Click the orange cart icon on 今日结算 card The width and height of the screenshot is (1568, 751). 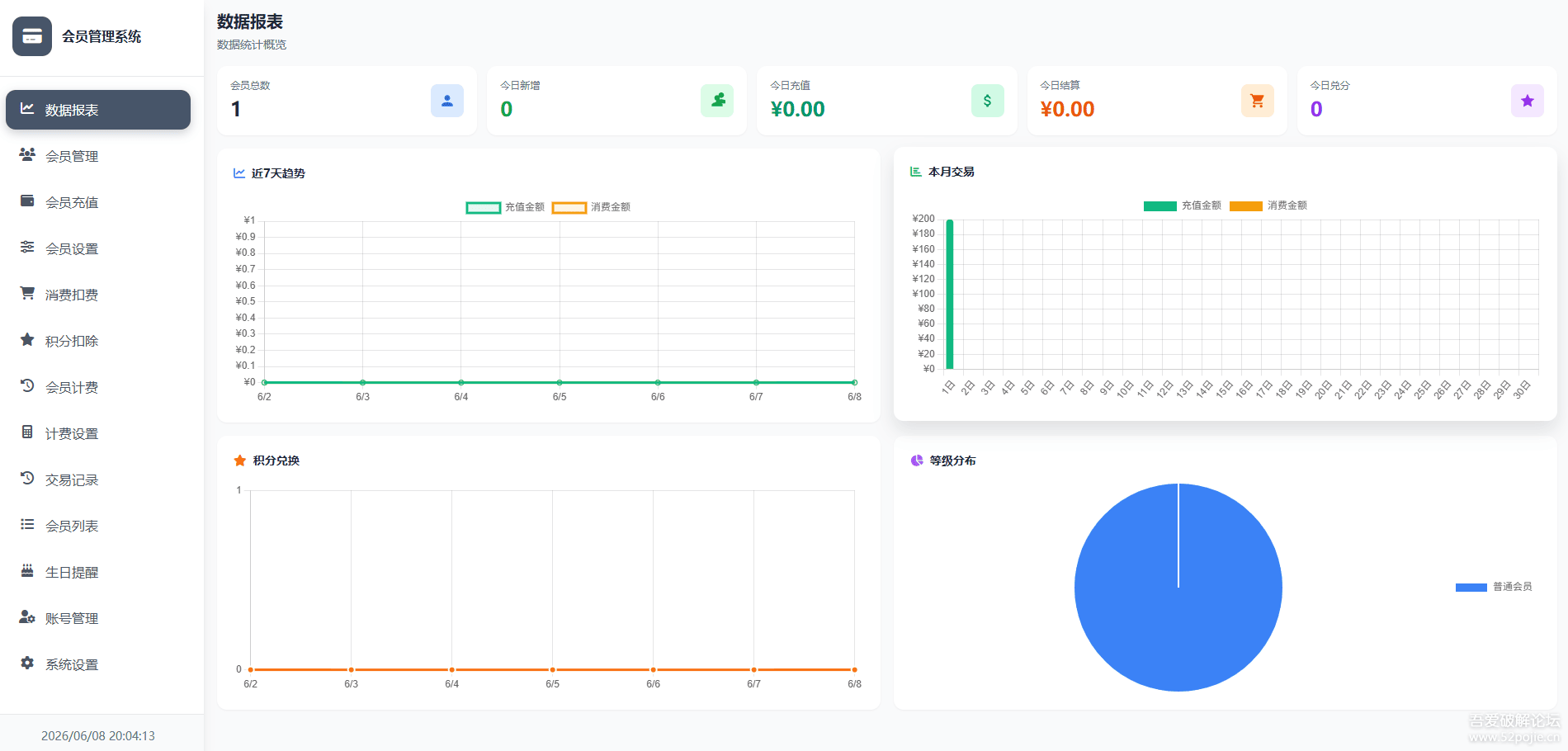tap(1258, 101)
